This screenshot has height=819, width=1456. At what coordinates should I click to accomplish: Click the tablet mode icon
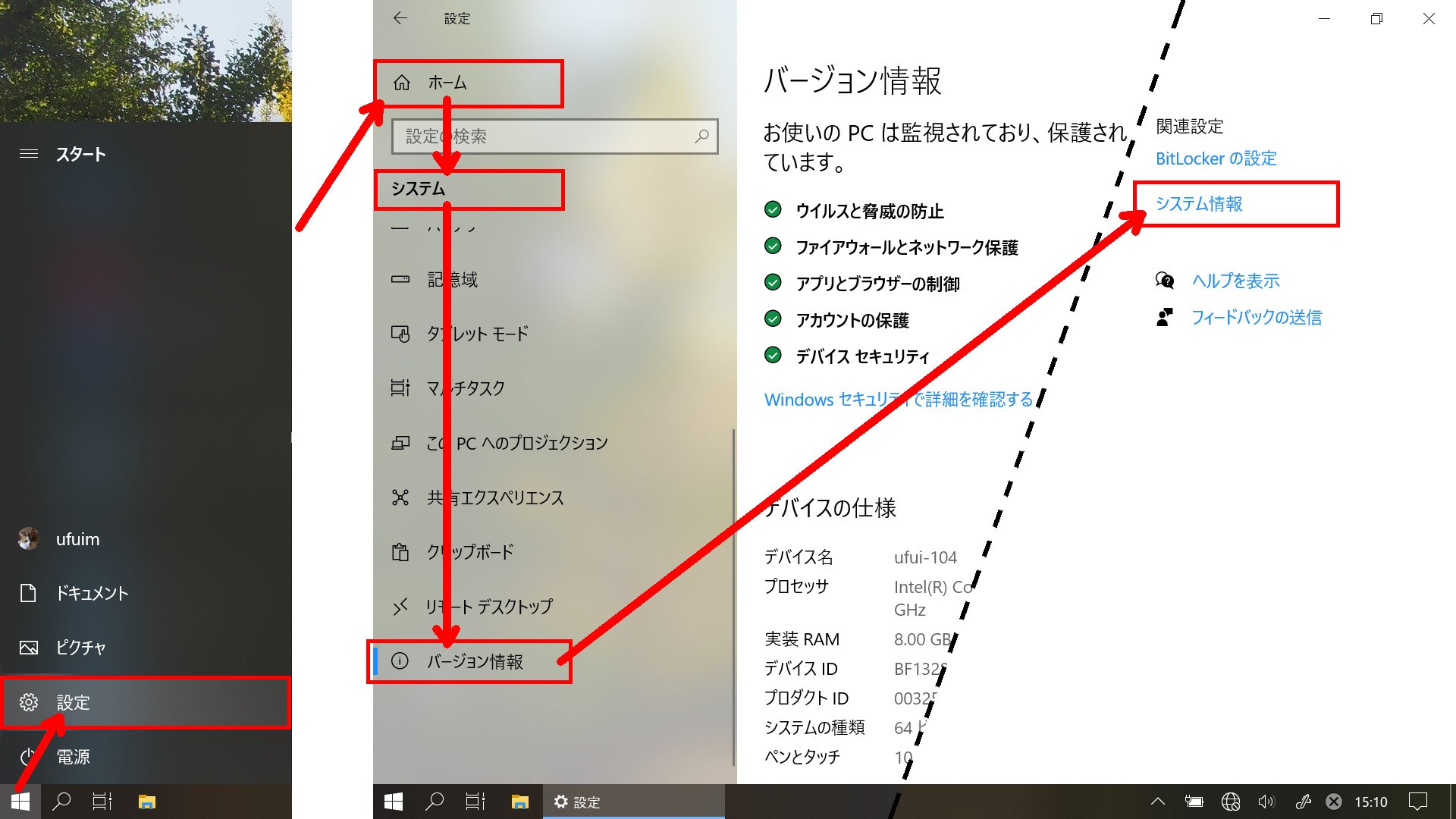(x=400, y=334)
